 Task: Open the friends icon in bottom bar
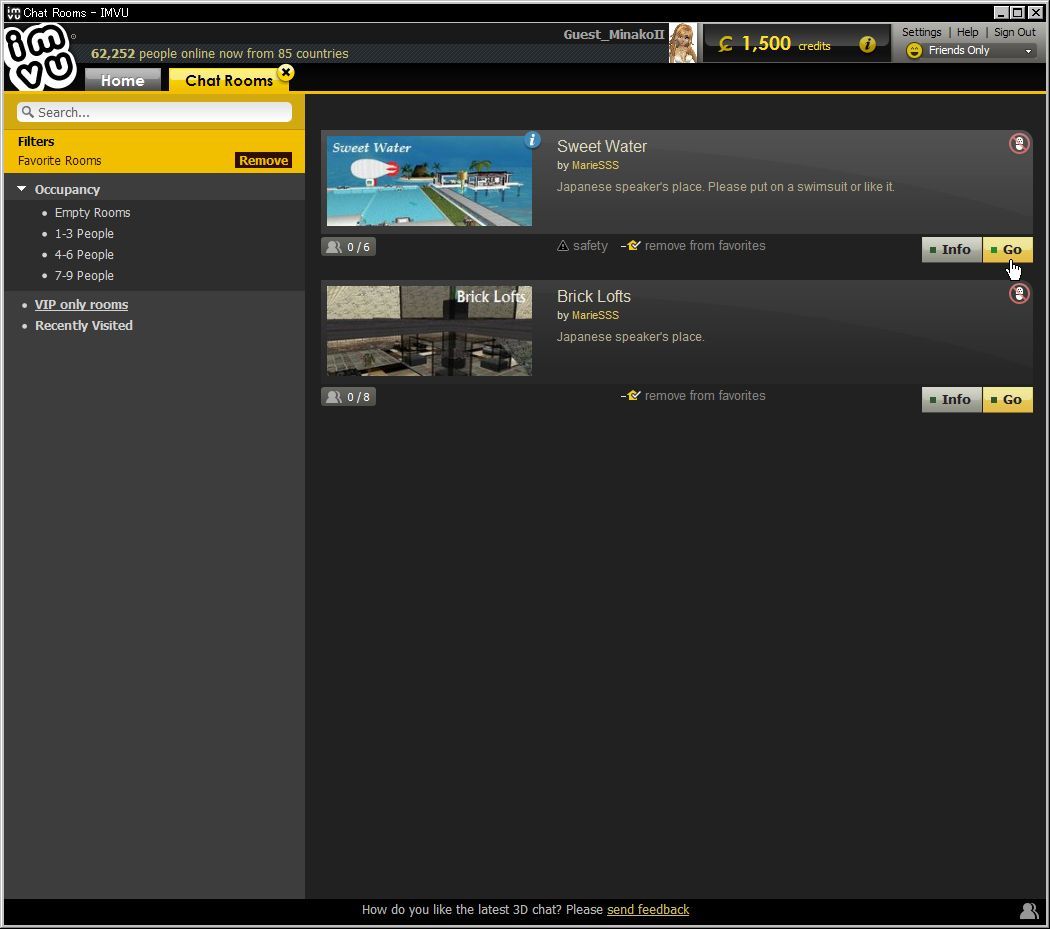(x=1029, y=910)
